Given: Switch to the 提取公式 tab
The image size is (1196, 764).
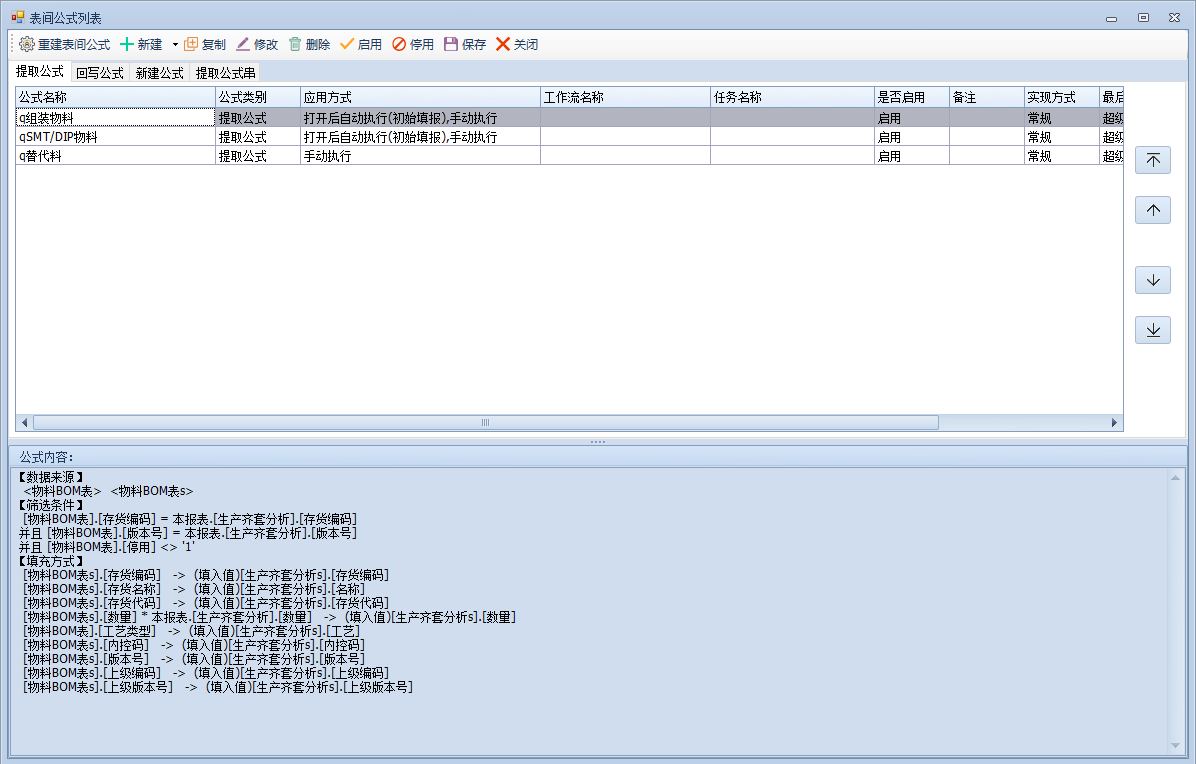Looking at the screenshot, I should [x=40, y=72].
